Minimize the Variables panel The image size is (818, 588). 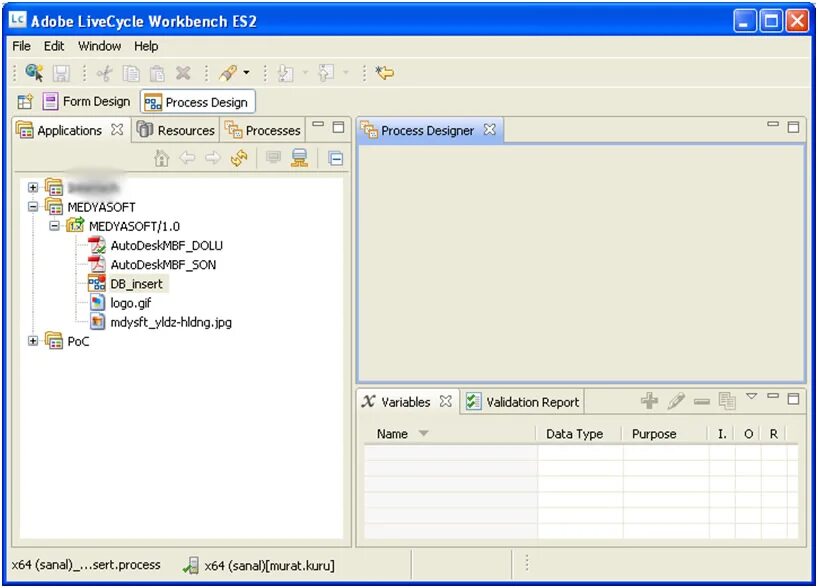[x=773, y=397]
